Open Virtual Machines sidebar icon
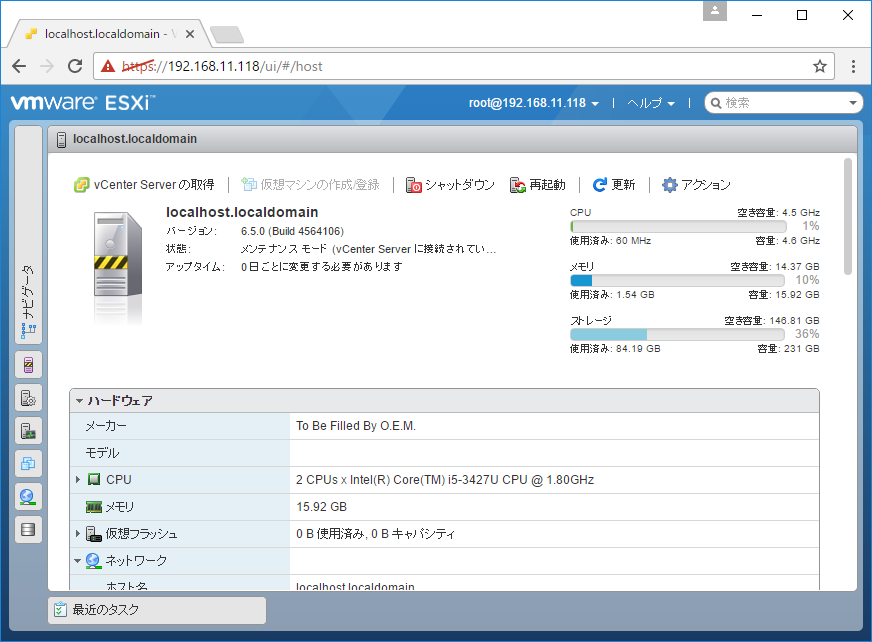Image resolution: width=872 pixels, height=642 pixels. pos(28,463)
